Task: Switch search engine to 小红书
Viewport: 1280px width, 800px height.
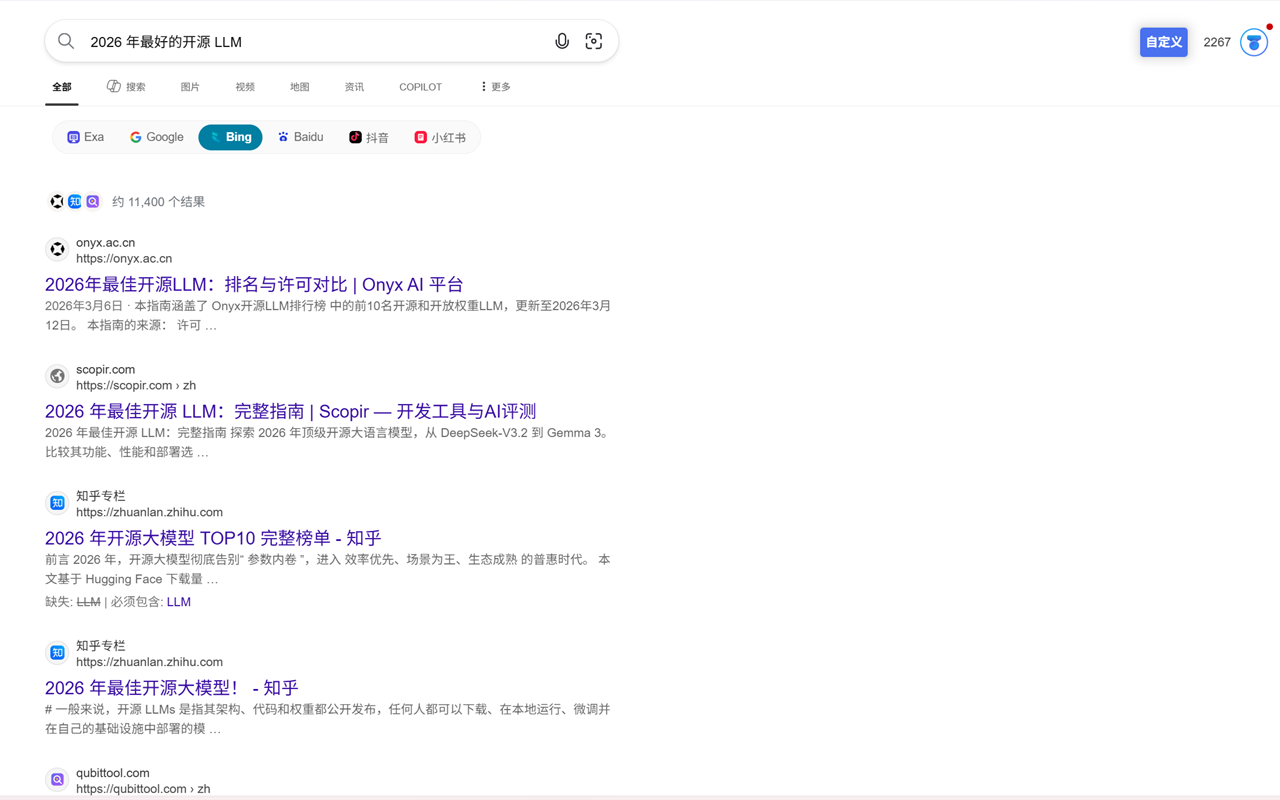Action: pos(441,137)
